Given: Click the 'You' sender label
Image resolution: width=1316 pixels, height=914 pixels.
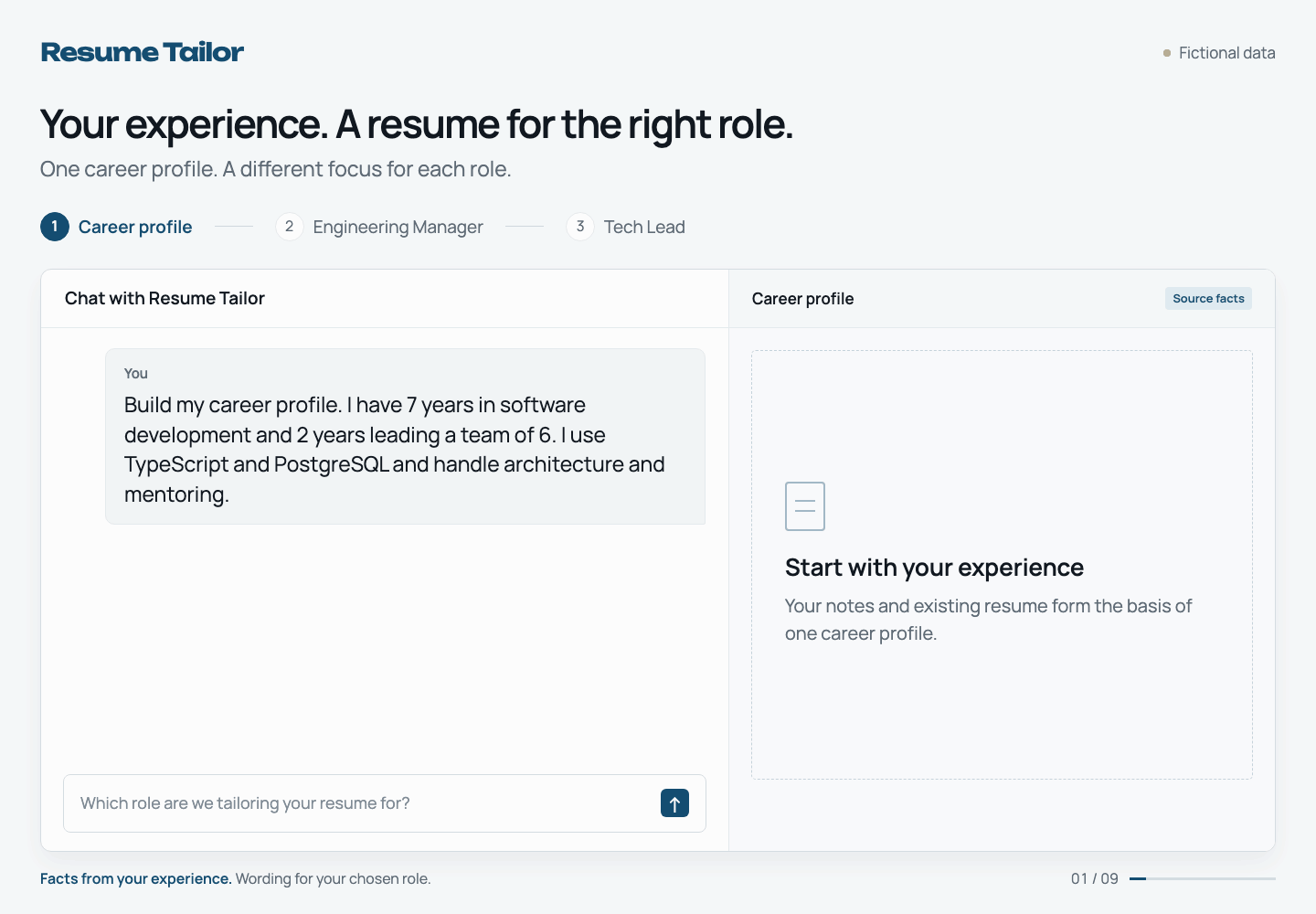Looking at the screenshot, I should [x=136, y=373].
